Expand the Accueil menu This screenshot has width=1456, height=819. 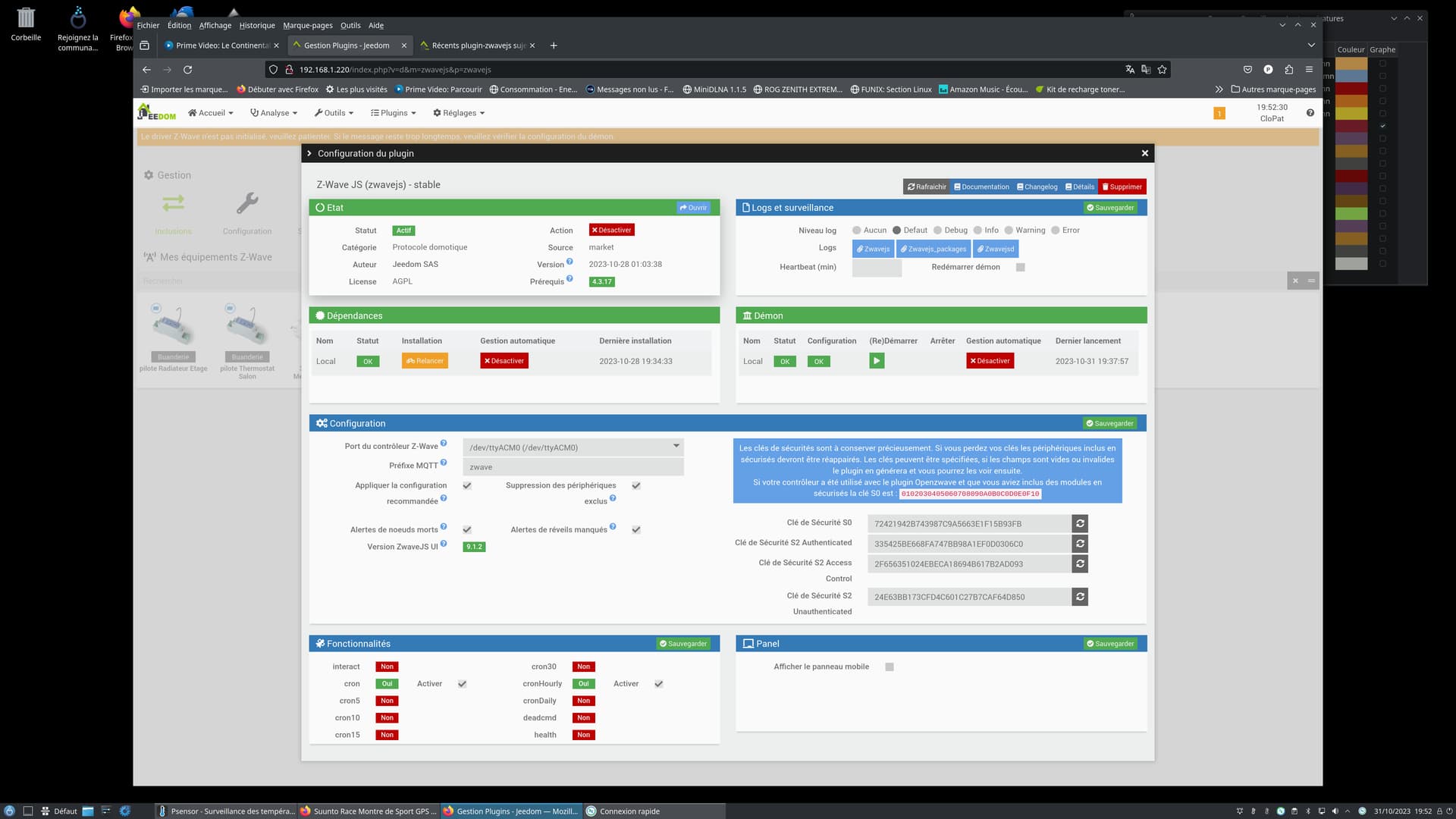pos(210,113)
